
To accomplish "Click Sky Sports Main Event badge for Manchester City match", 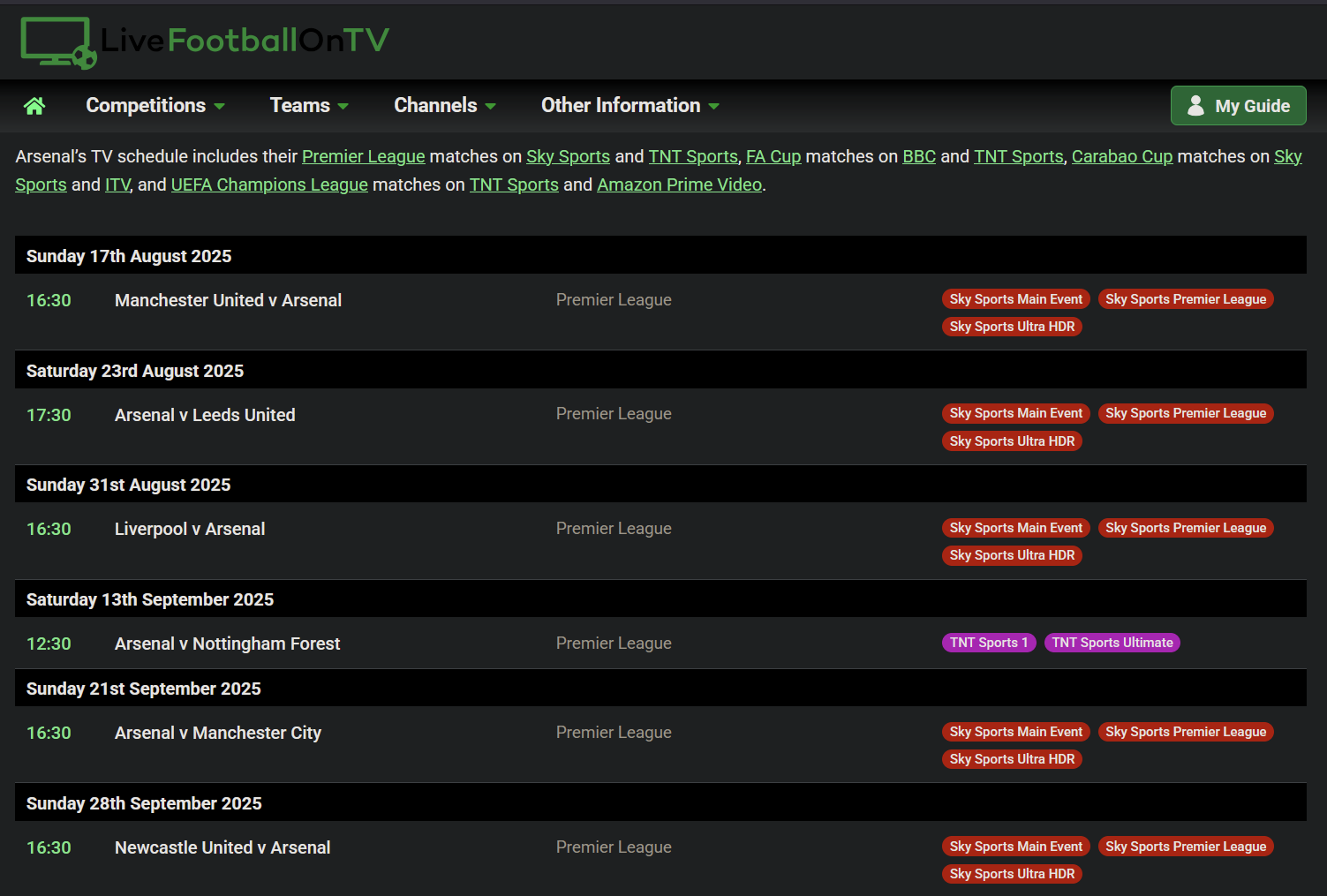I will tap(1016, 732).
